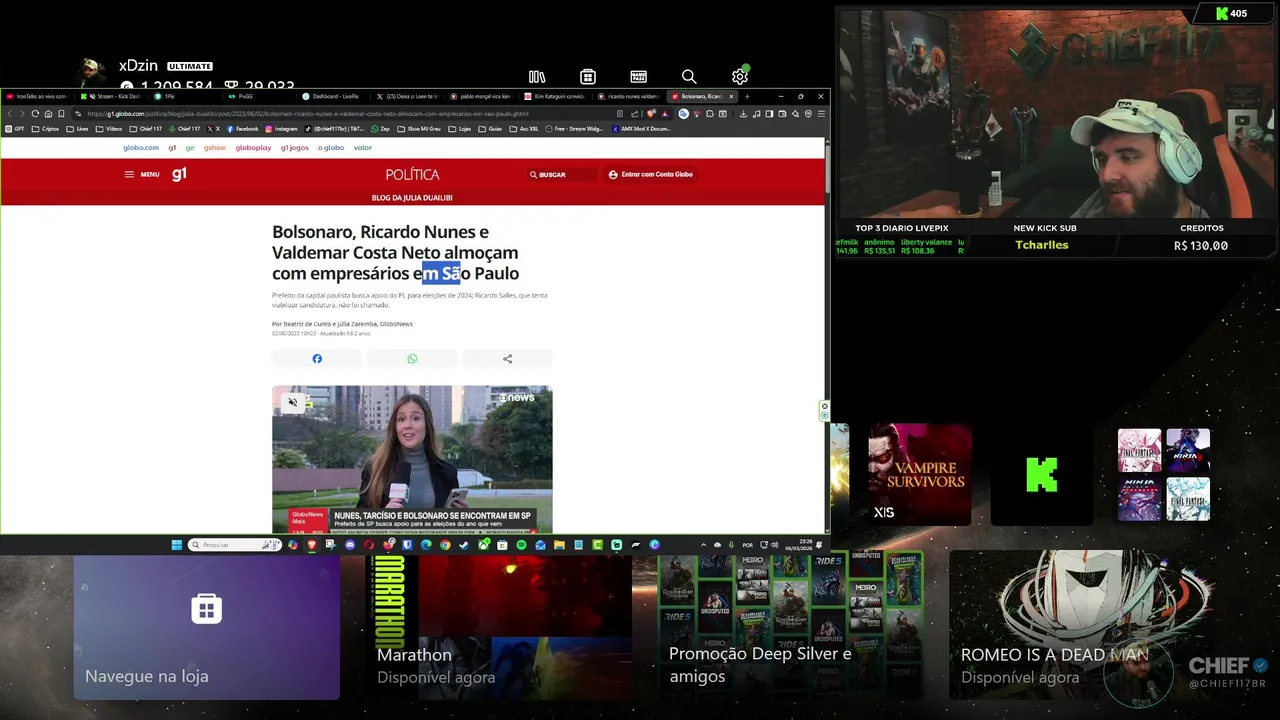Open the generic share icon button
1280x720 pixels.
click(507, 359)
